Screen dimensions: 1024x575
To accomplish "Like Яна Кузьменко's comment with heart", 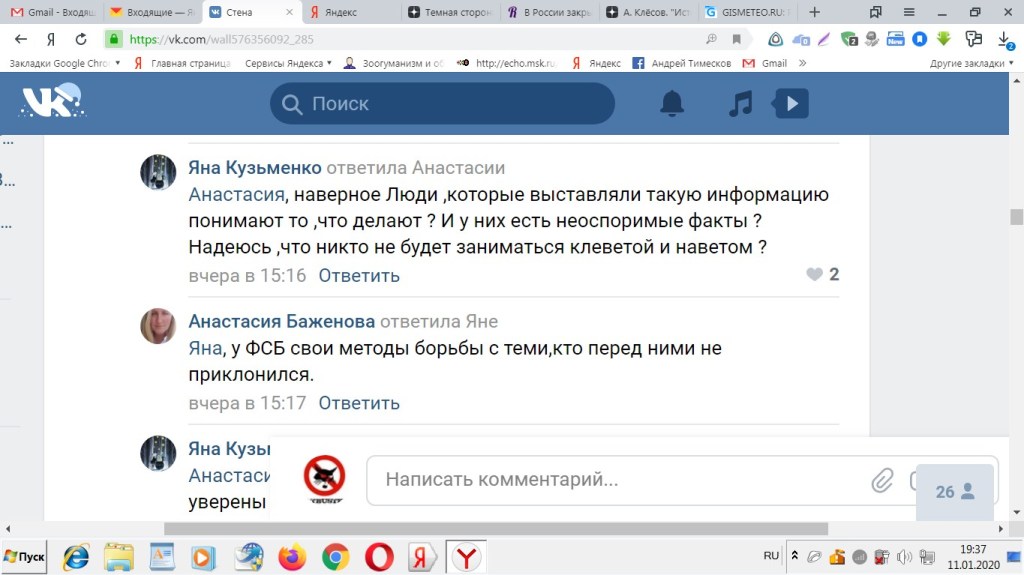I will 815,275.
